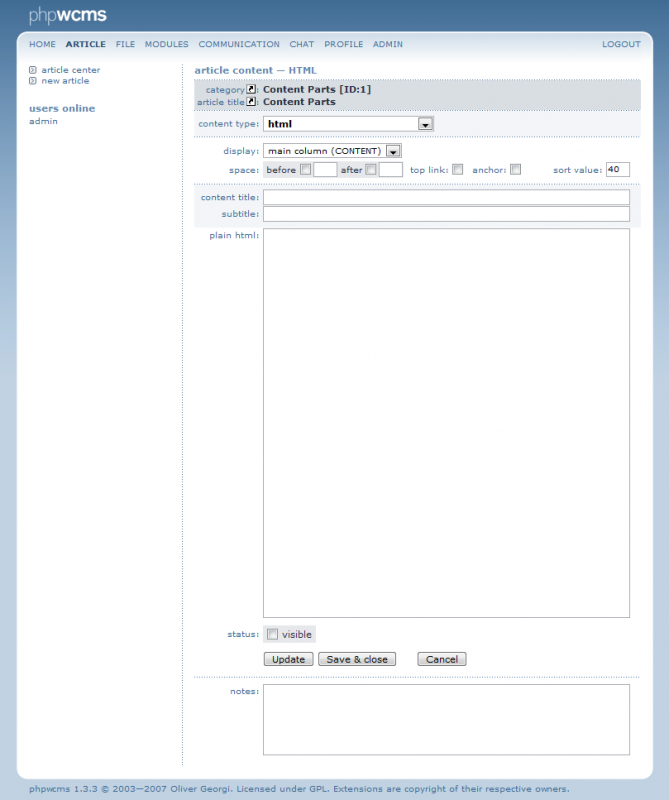Mark the article status as visible
This screenshot has width=669, height=800.
tap(273, 634)
